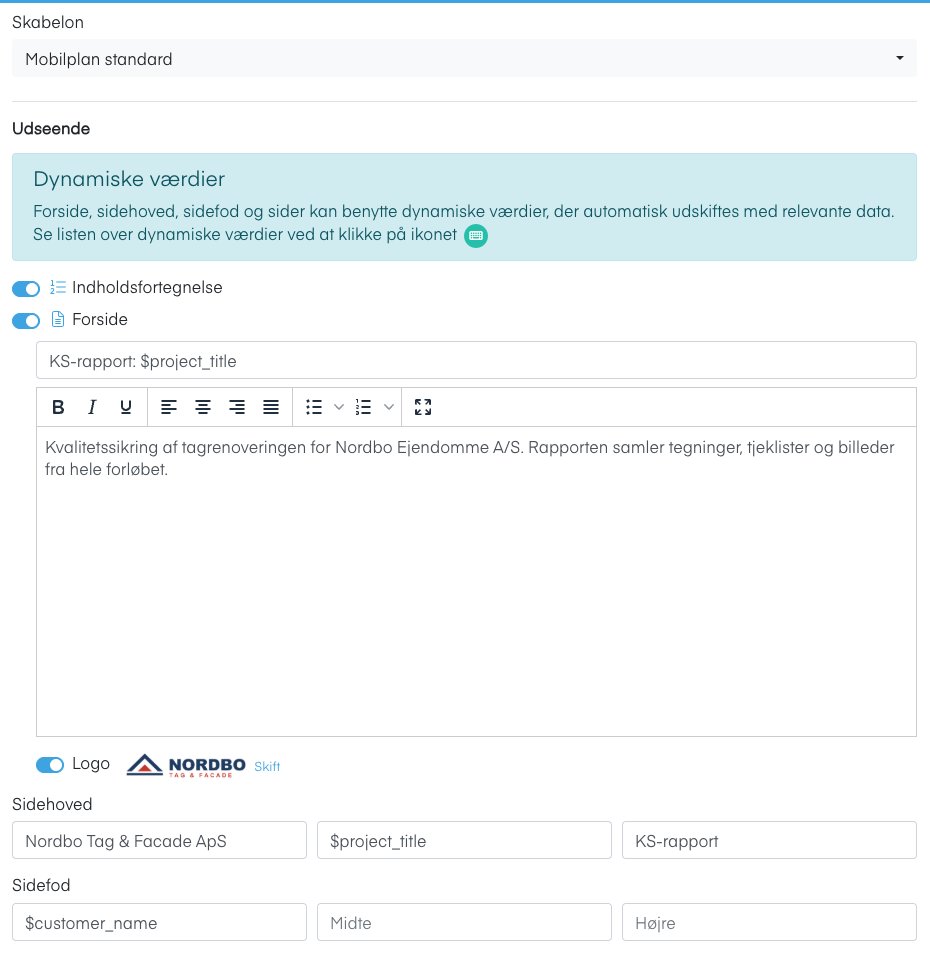Expand numbered list style options
This screenshot has height=956, width=930.
tap(388, 407)
